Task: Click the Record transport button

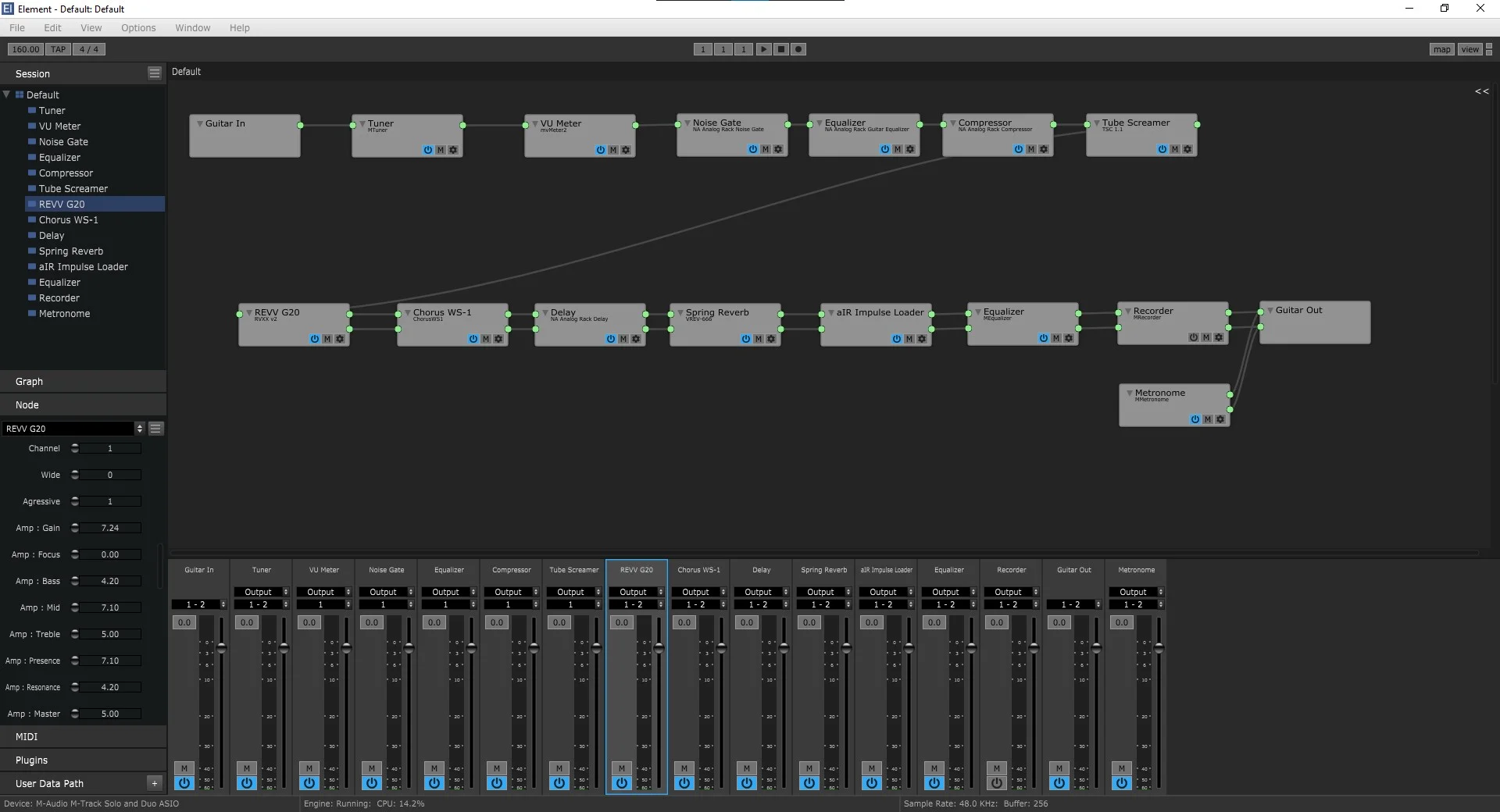Action: tap(798, 49)
